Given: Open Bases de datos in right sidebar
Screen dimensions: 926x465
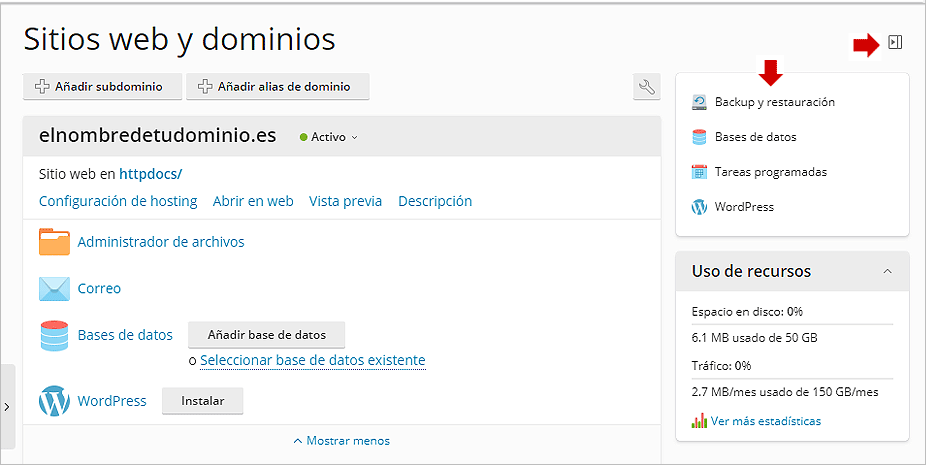Looking at the screenshot, I should tap(744, 137).
